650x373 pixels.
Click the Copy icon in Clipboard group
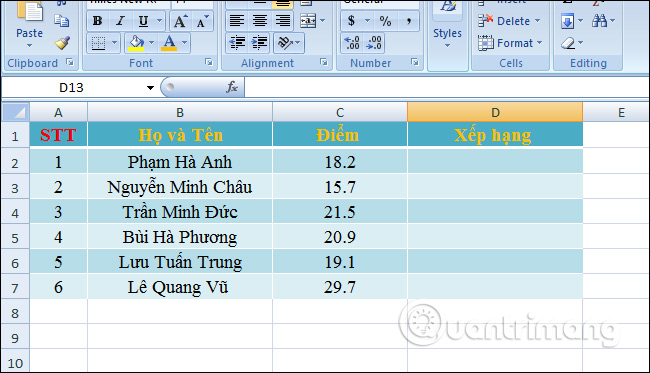click(62, 20)
